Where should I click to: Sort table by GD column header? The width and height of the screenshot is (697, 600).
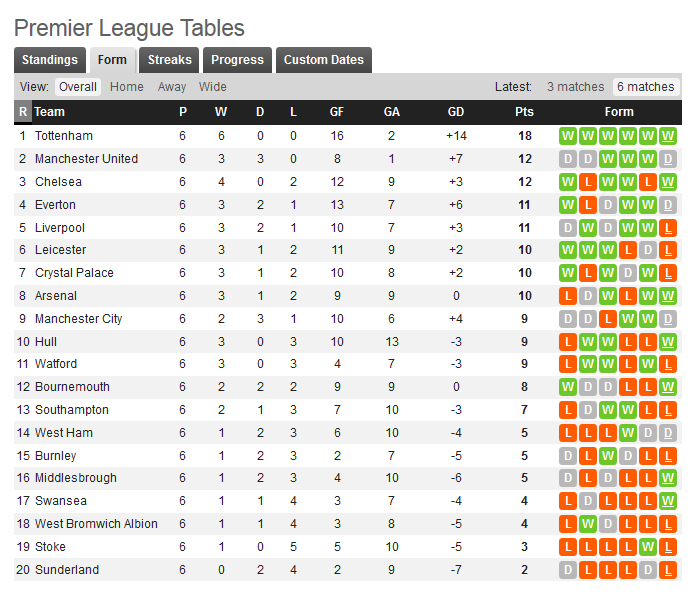(456, 112)
